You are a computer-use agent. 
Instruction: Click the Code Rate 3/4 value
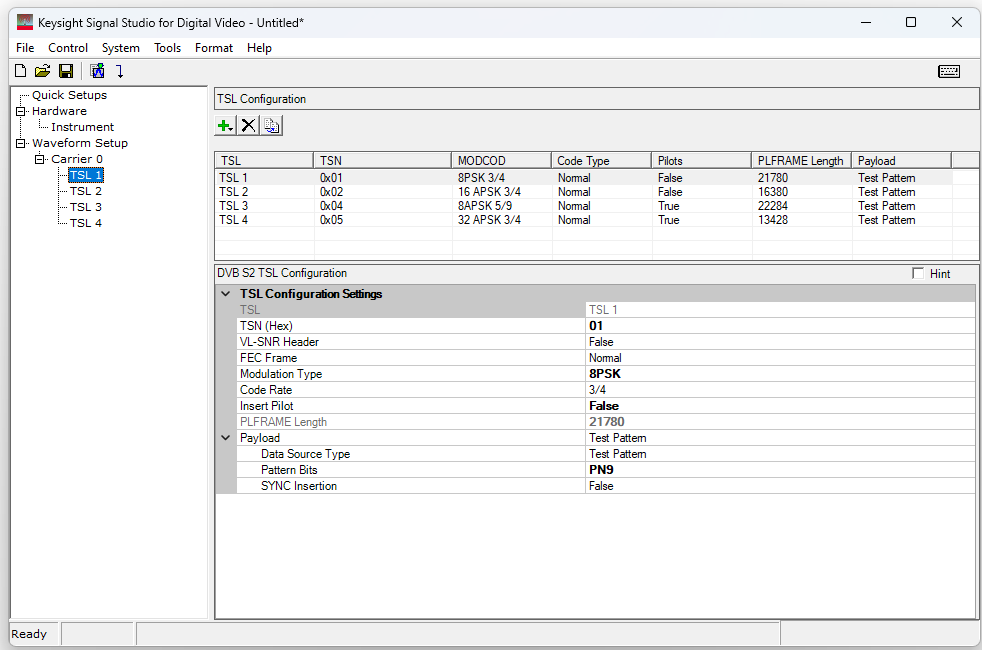pyautogui.click(x=780, y=389)
